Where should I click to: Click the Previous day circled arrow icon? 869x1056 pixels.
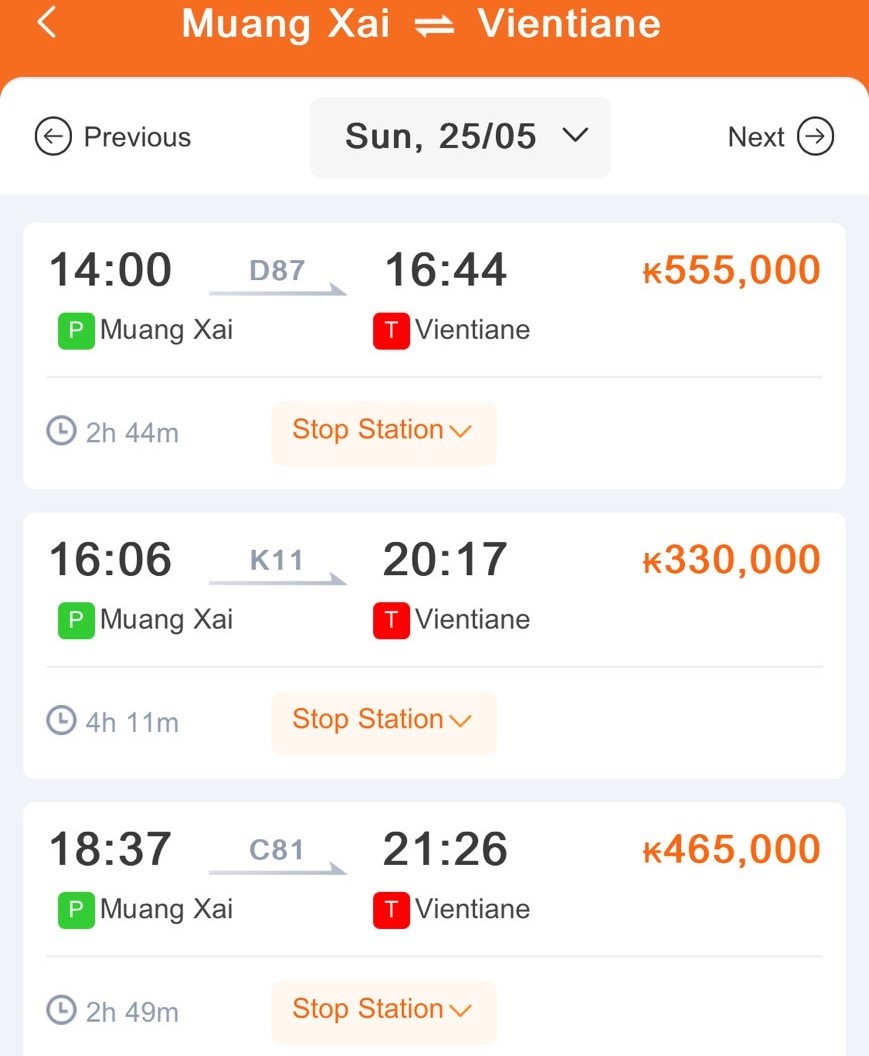click(53, 136)
